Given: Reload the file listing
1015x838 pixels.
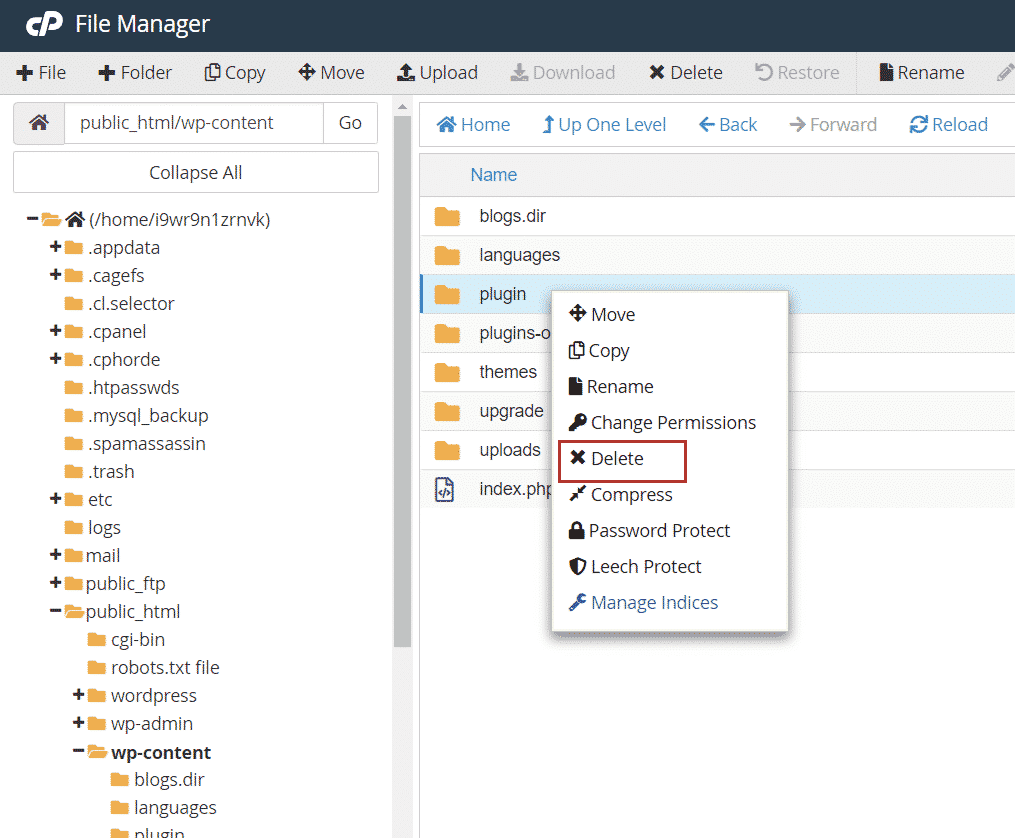Looking at the screenshot, I should click(x=949, y=124).
